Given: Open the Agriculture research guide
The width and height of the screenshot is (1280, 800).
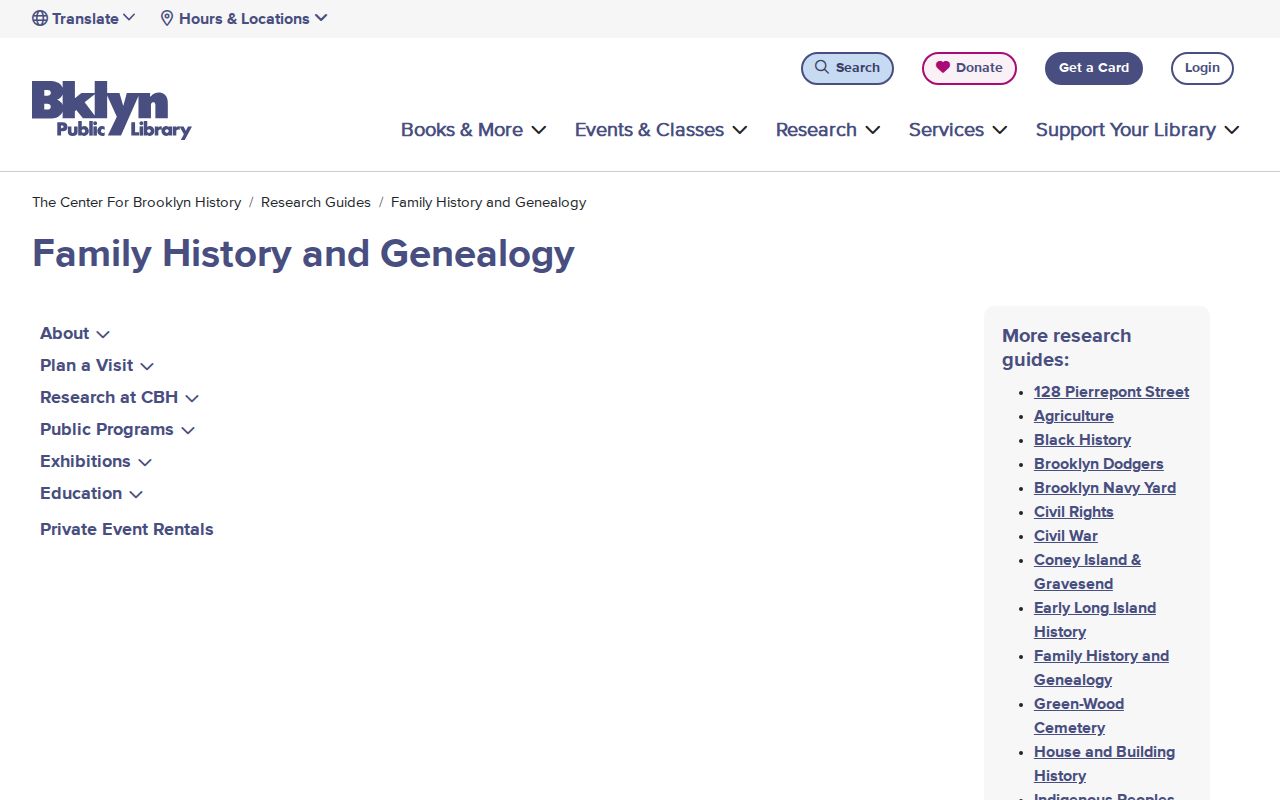Looking at the screenshot, I should click(x=1074, y=416).
